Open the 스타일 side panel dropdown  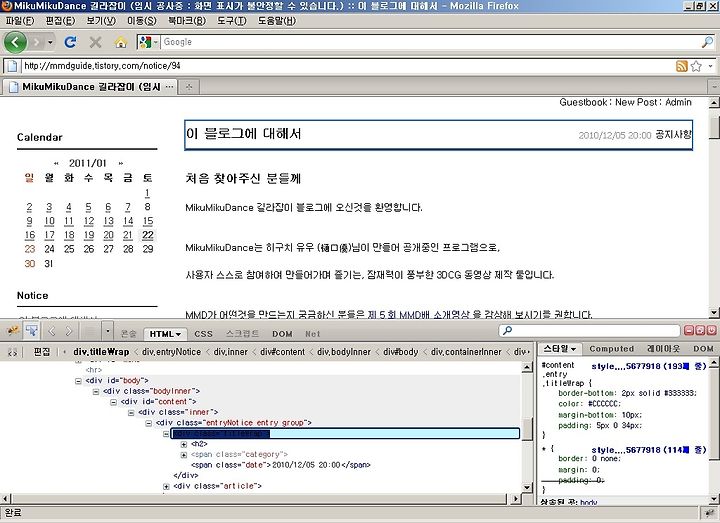point(560,349)
